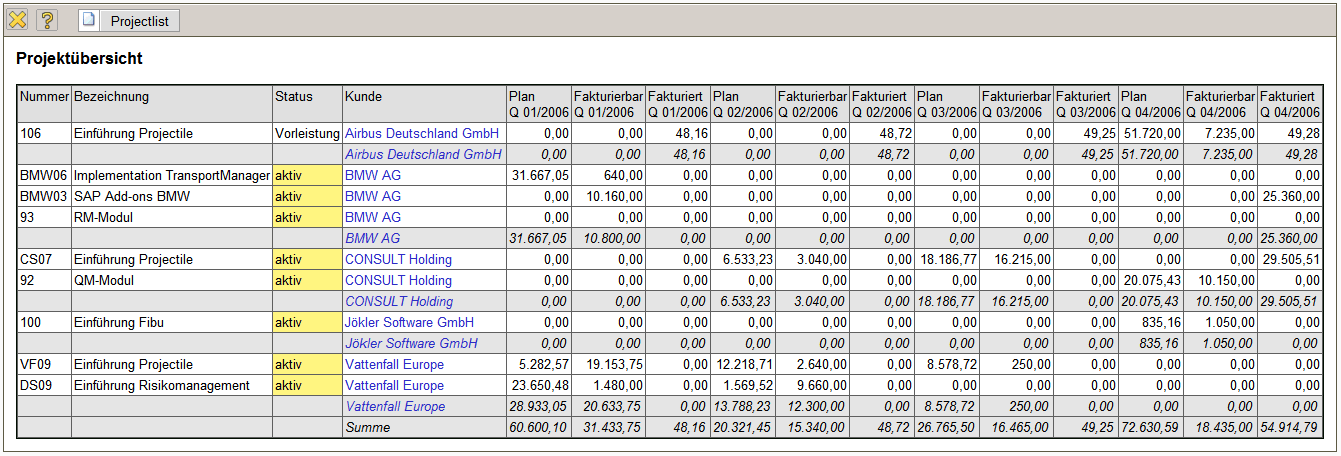Open BMW AG link for project BMW06
The image size is (1341, 456).
tap(373, 175)
